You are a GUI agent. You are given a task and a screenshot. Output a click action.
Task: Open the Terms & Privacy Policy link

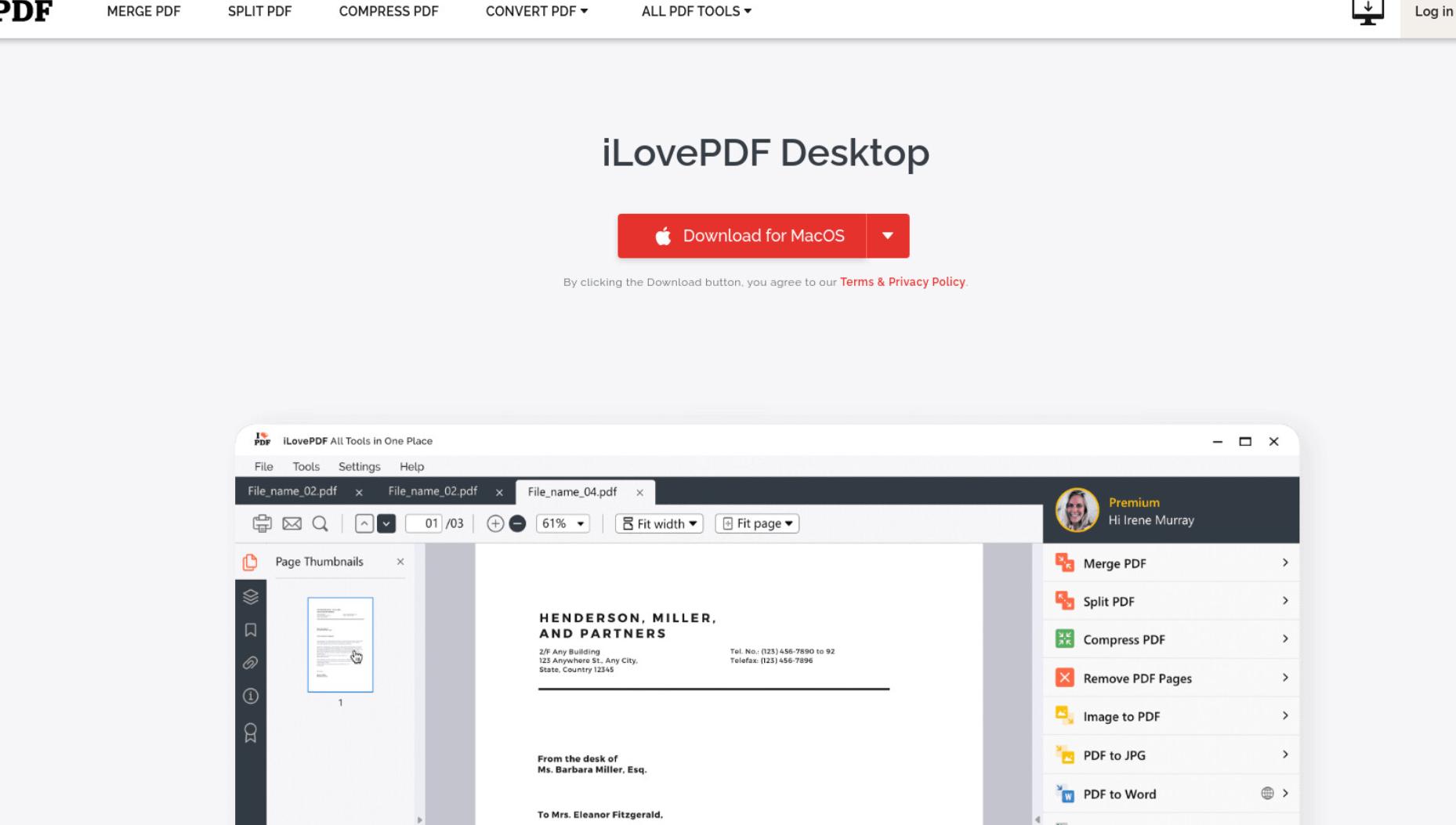pyautogui.click(x=903, y=282)
